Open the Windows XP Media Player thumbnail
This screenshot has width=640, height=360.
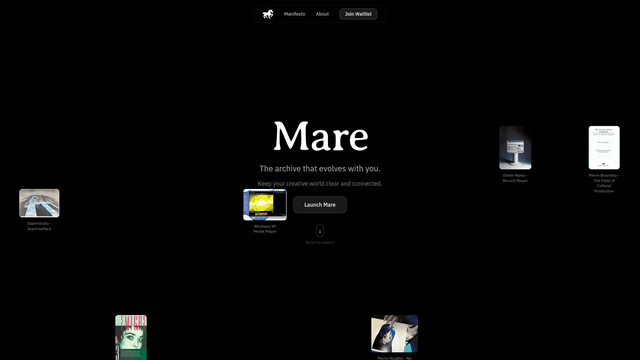tap(265, 204)
